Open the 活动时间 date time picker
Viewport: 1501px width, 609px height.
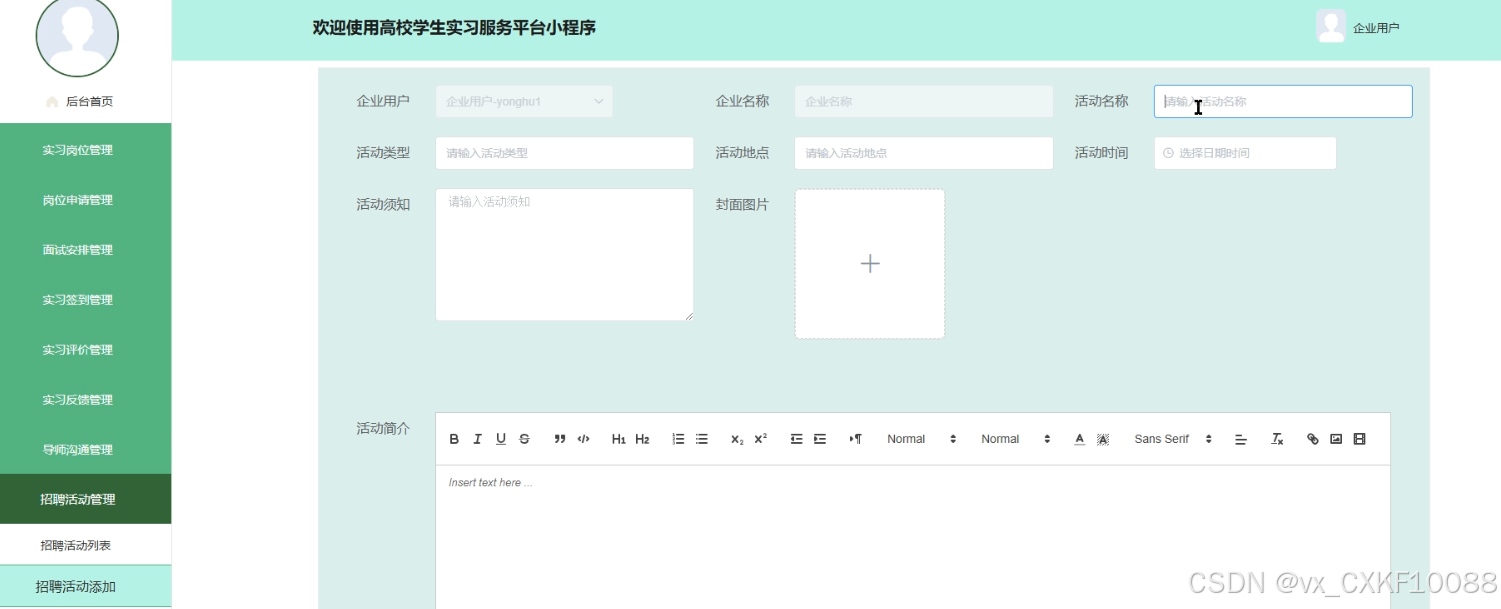point(1245,153)
